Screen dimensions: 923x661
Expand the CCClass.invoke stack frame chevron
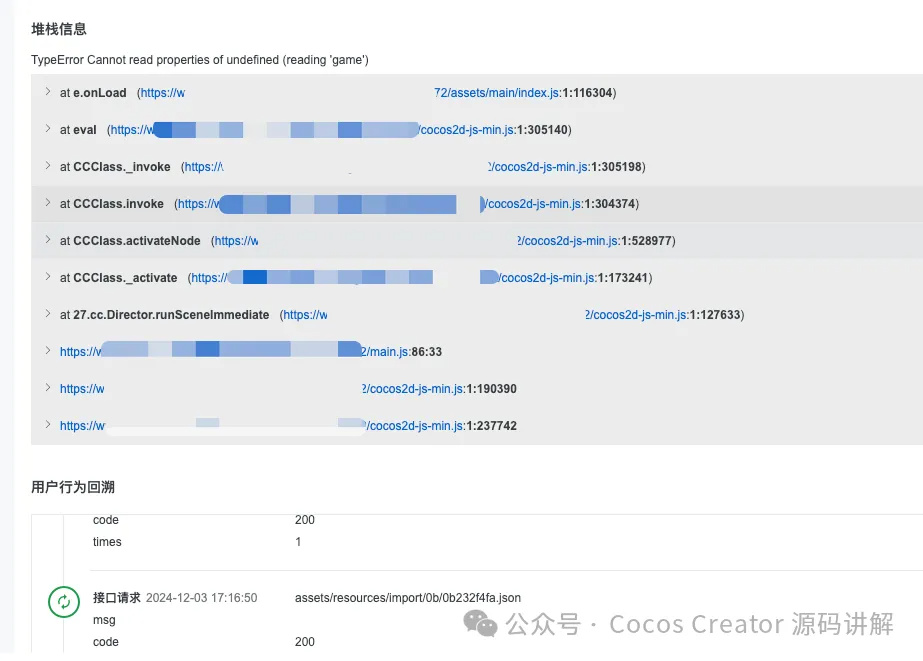click(x=47, y=203)
